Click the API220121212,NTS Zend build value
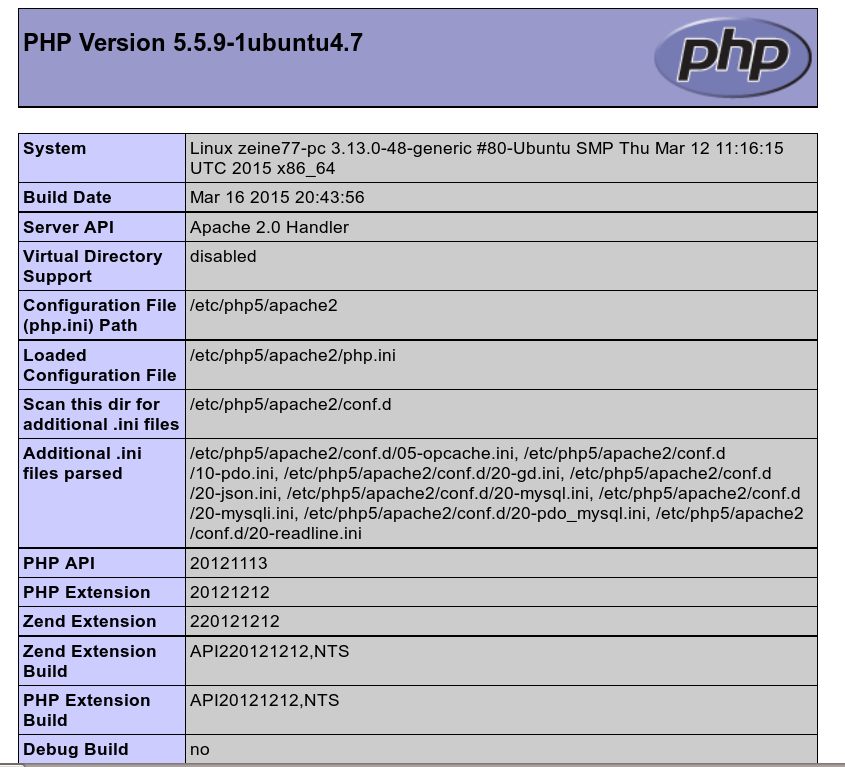The height and width of the screenshot is (767, 845). click(269, 651)
